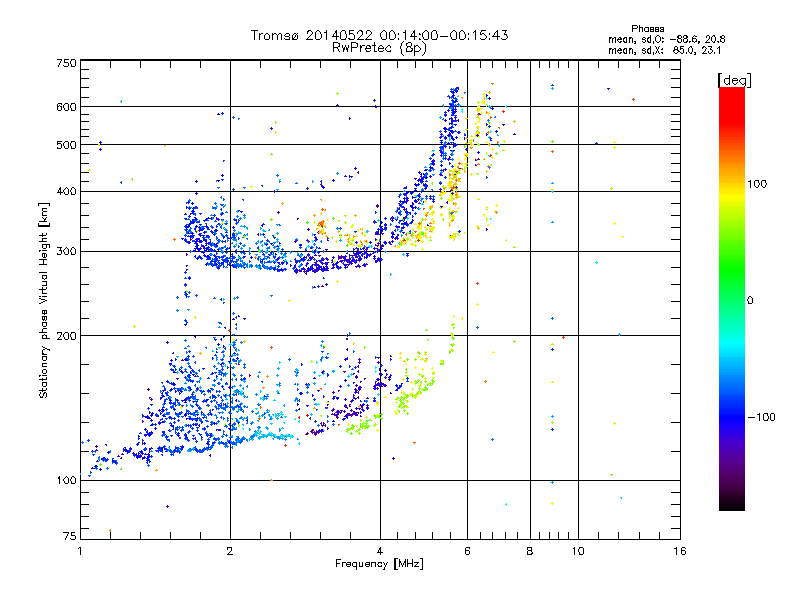
Task: Click the y-axis tick label '400'
Action: click(66, 191)
